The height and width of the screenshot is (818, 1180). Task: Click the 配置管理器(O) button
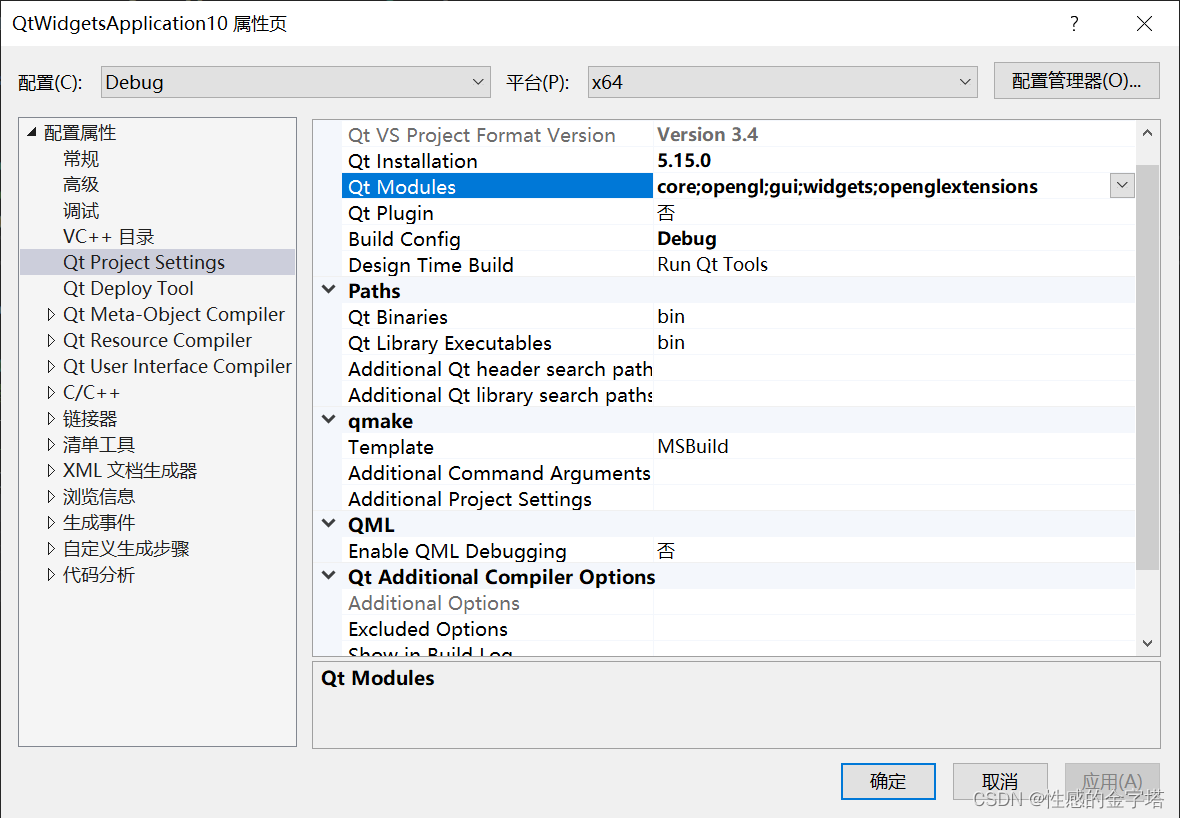coord(1076,81)
